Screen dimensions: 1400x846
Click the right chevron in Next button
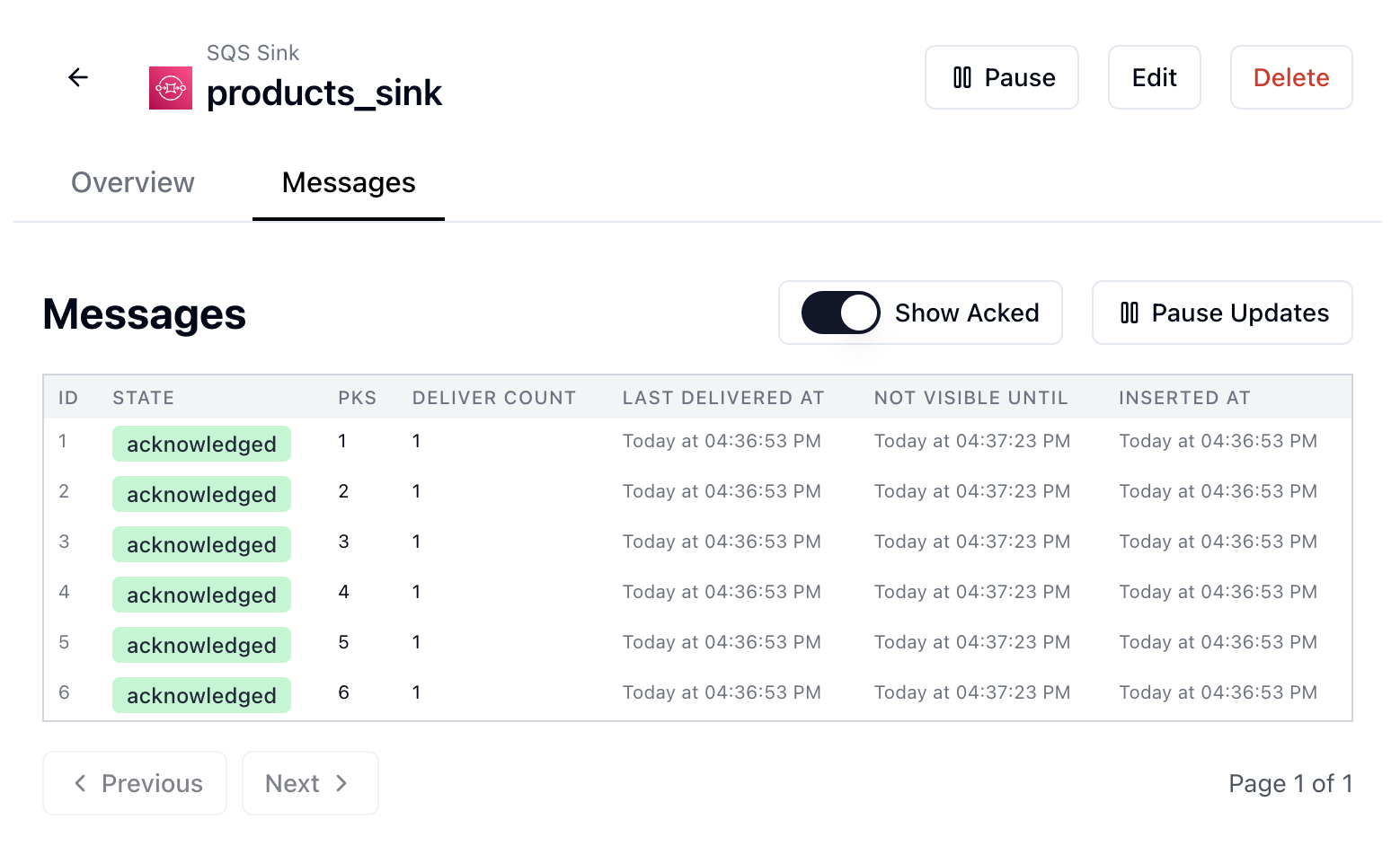pos(342,783)
